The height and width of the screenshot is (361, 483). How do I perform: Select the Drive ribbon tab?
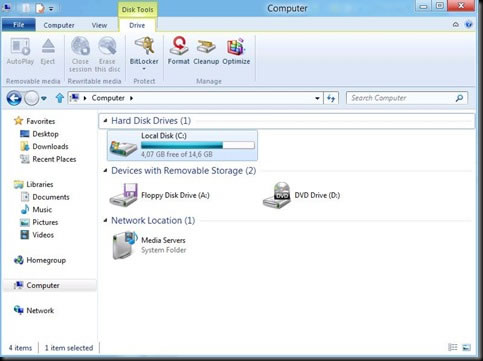137,25
